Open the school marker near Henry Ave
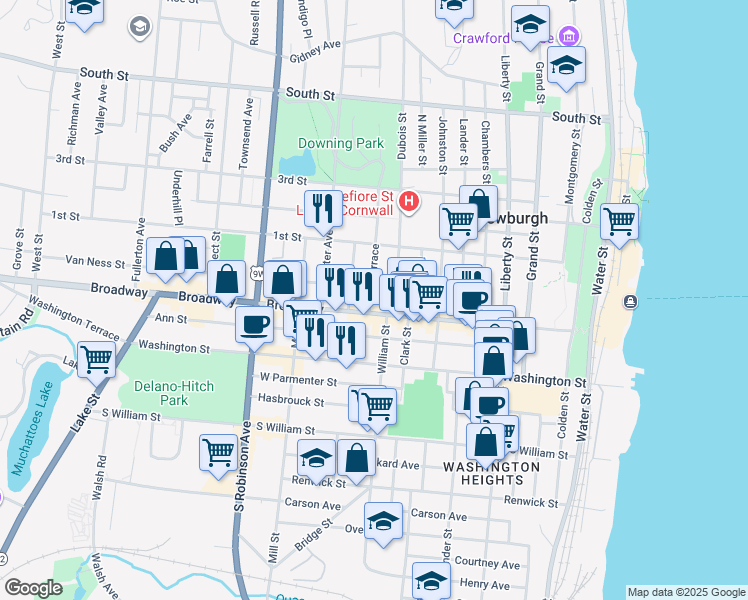The width and height of the screenshot is (748, 600). click(x=431, y=580)
